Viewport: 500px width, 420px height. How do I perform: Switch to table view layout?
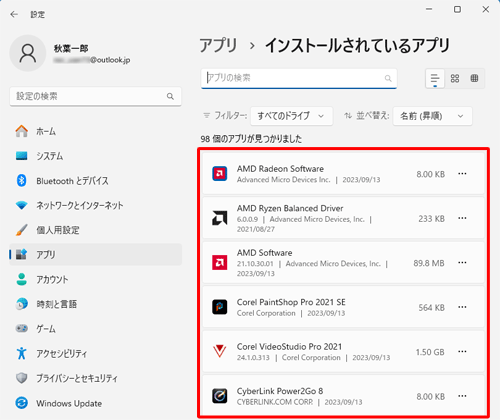474,79
